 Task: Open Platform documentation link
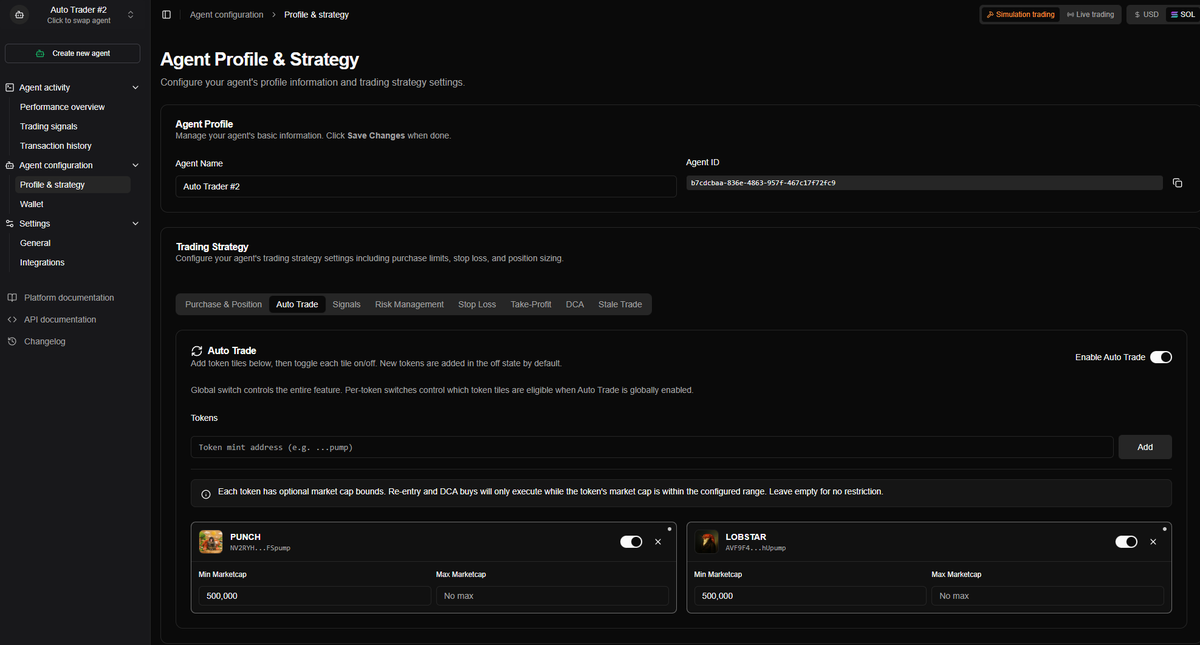[x=69, y=298]
